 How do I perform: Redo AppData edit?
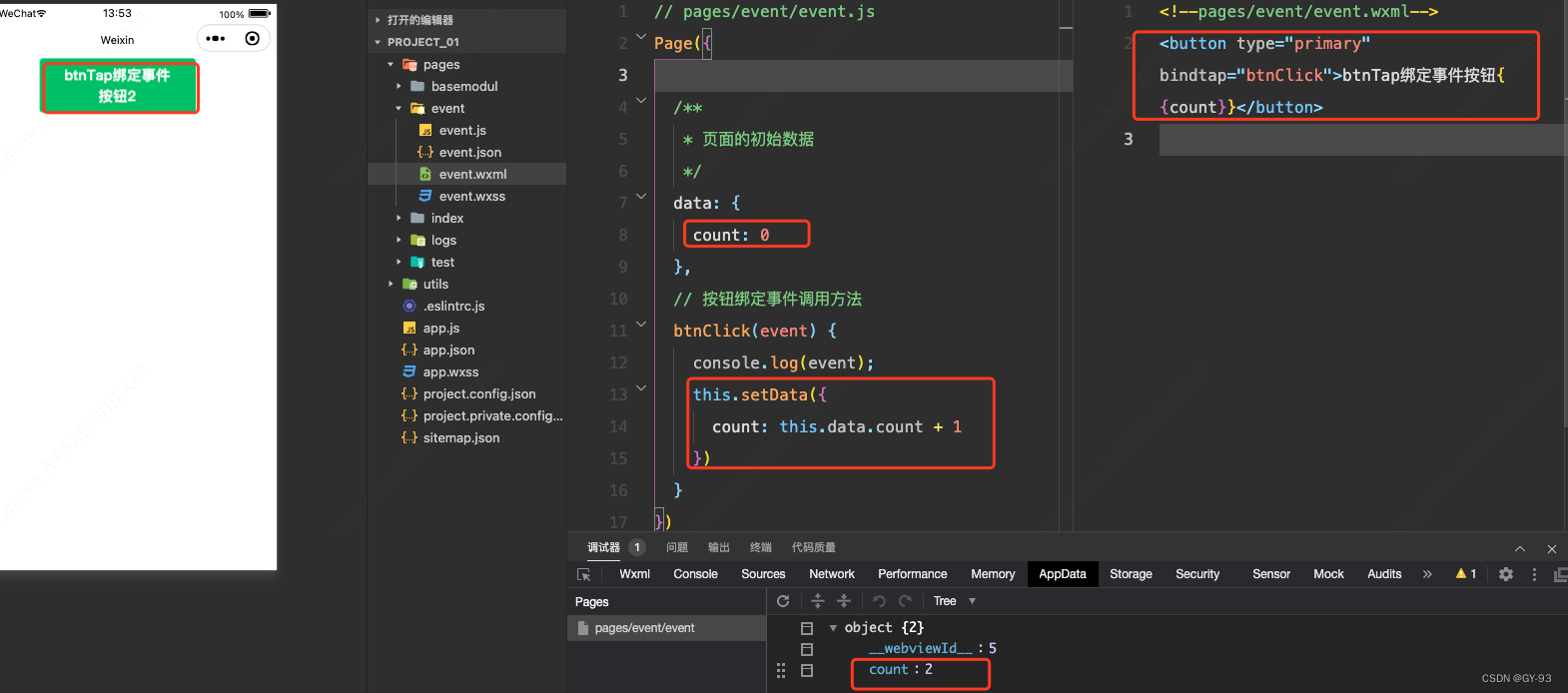tap(906, 601)
